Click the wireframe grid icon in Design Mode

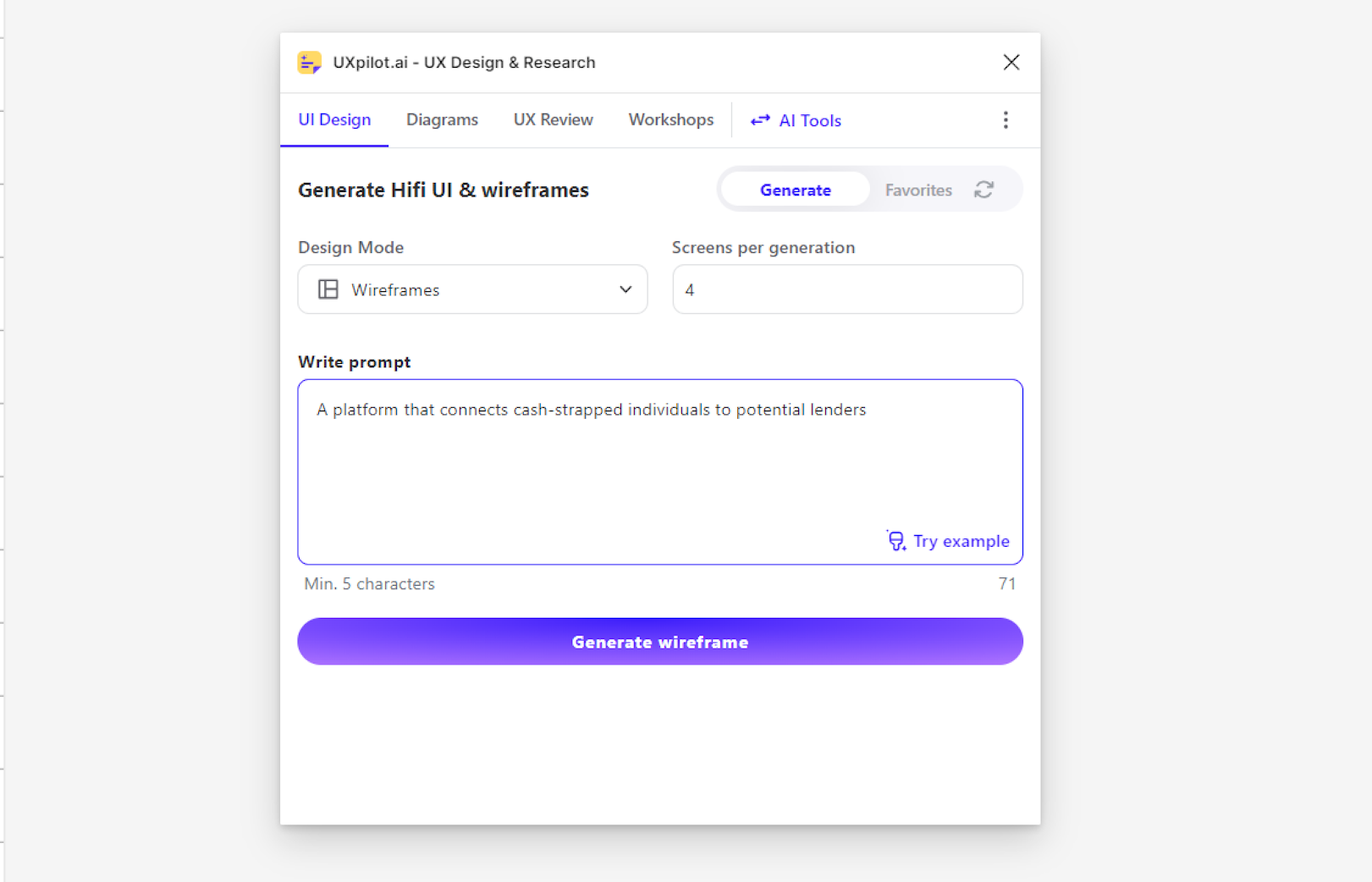tap(328, 289)
